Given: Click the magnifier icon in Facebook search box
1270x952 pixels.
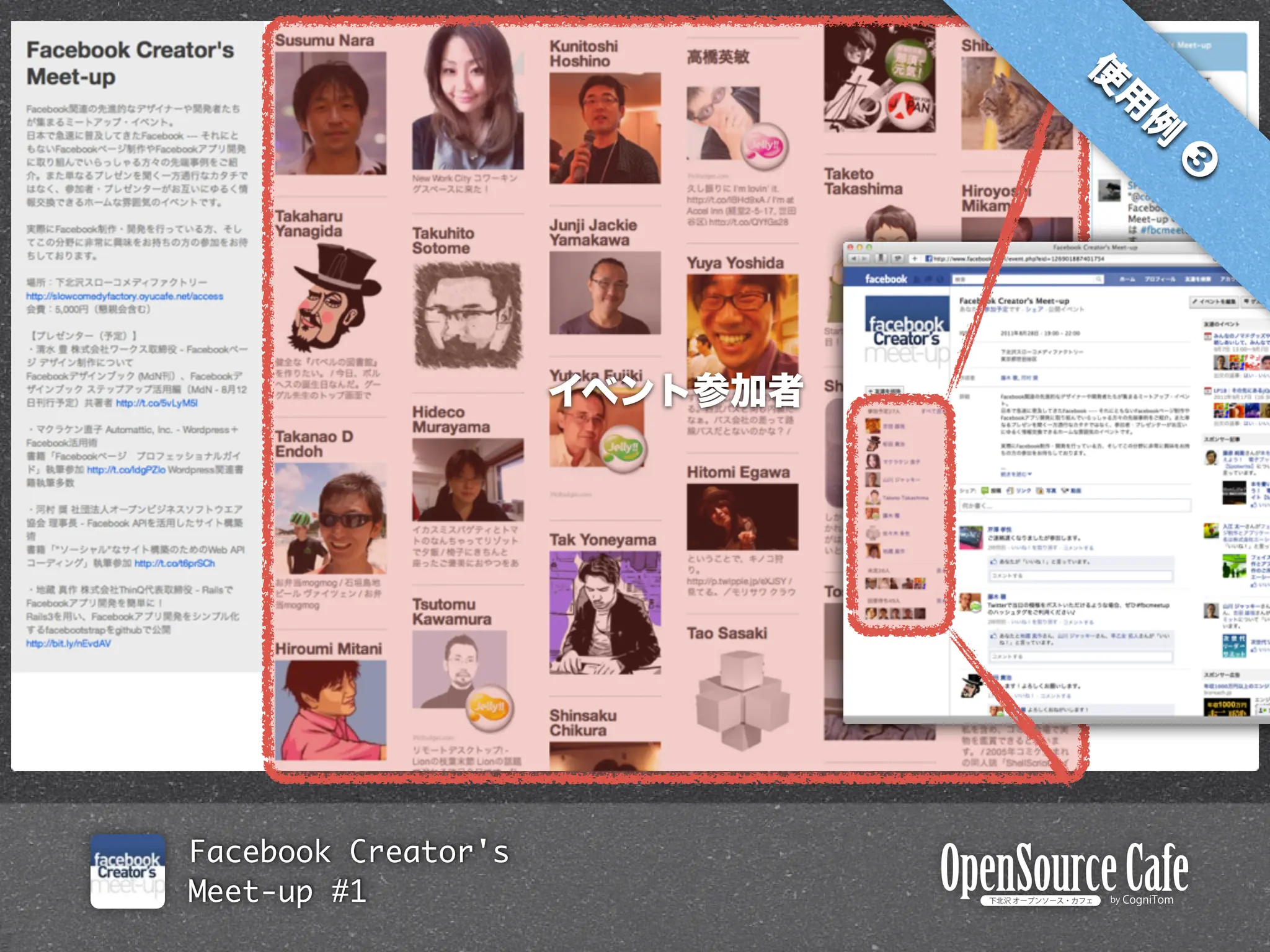Looking at the screenshot, I should [1099, 280].
